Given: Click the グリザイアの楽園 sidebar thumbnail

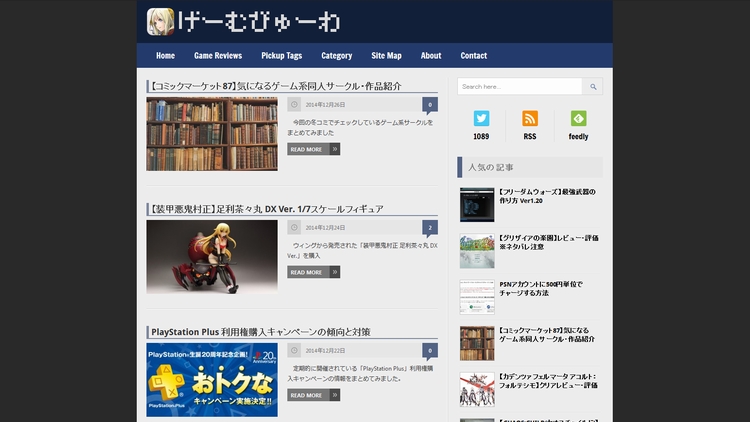Looking at the screenshot, I should click(477, 251).
